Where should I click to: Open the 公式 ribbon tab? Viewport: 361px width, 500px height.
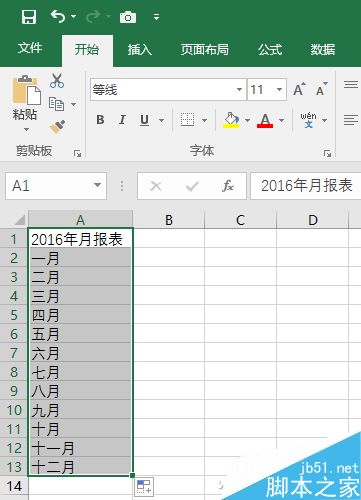click(x=270, y=49)
